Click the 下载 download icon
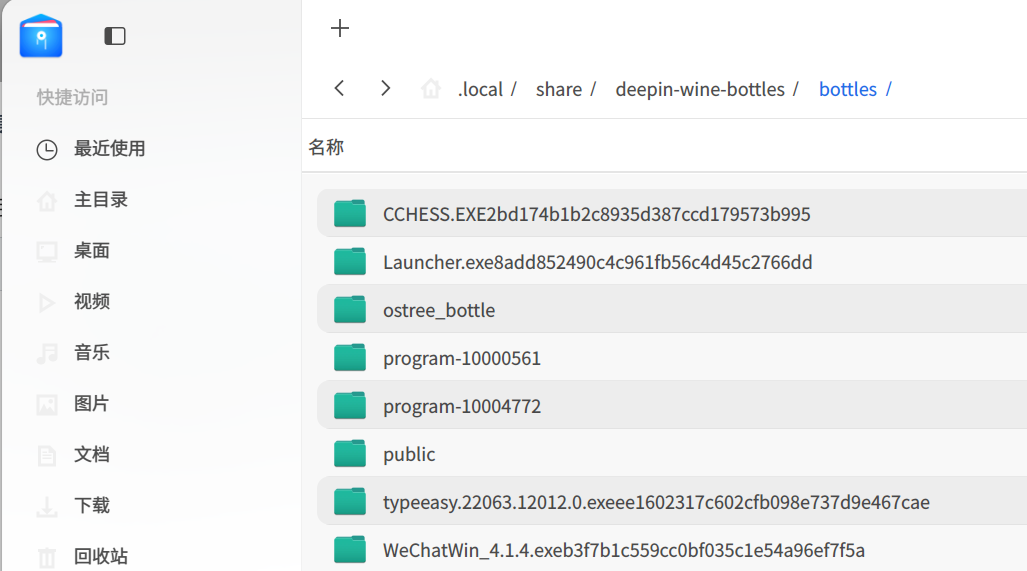Image resolution: width=1027 pixels, height=571 pixels. point(47,506)
